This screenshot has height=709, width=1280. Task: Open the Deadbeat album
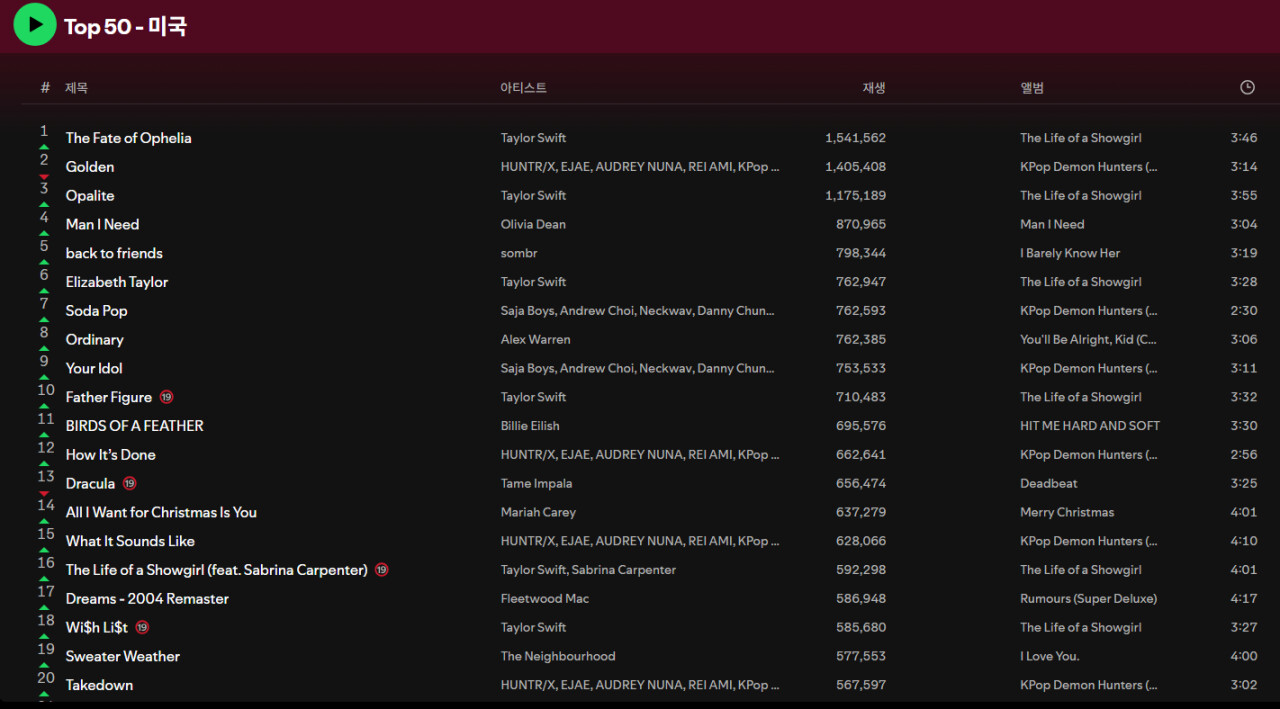coord(1049,483)
